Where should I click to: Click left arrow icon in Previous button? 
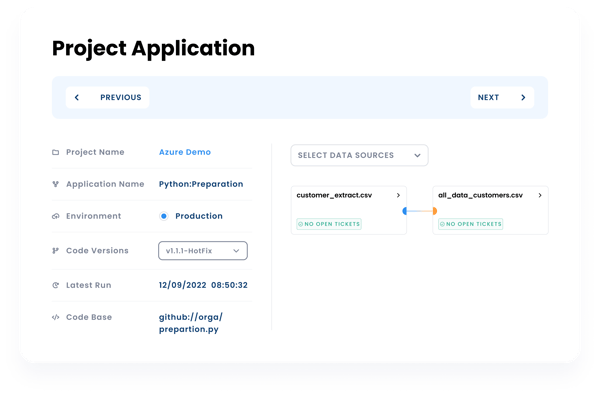(x=77, y=98)
